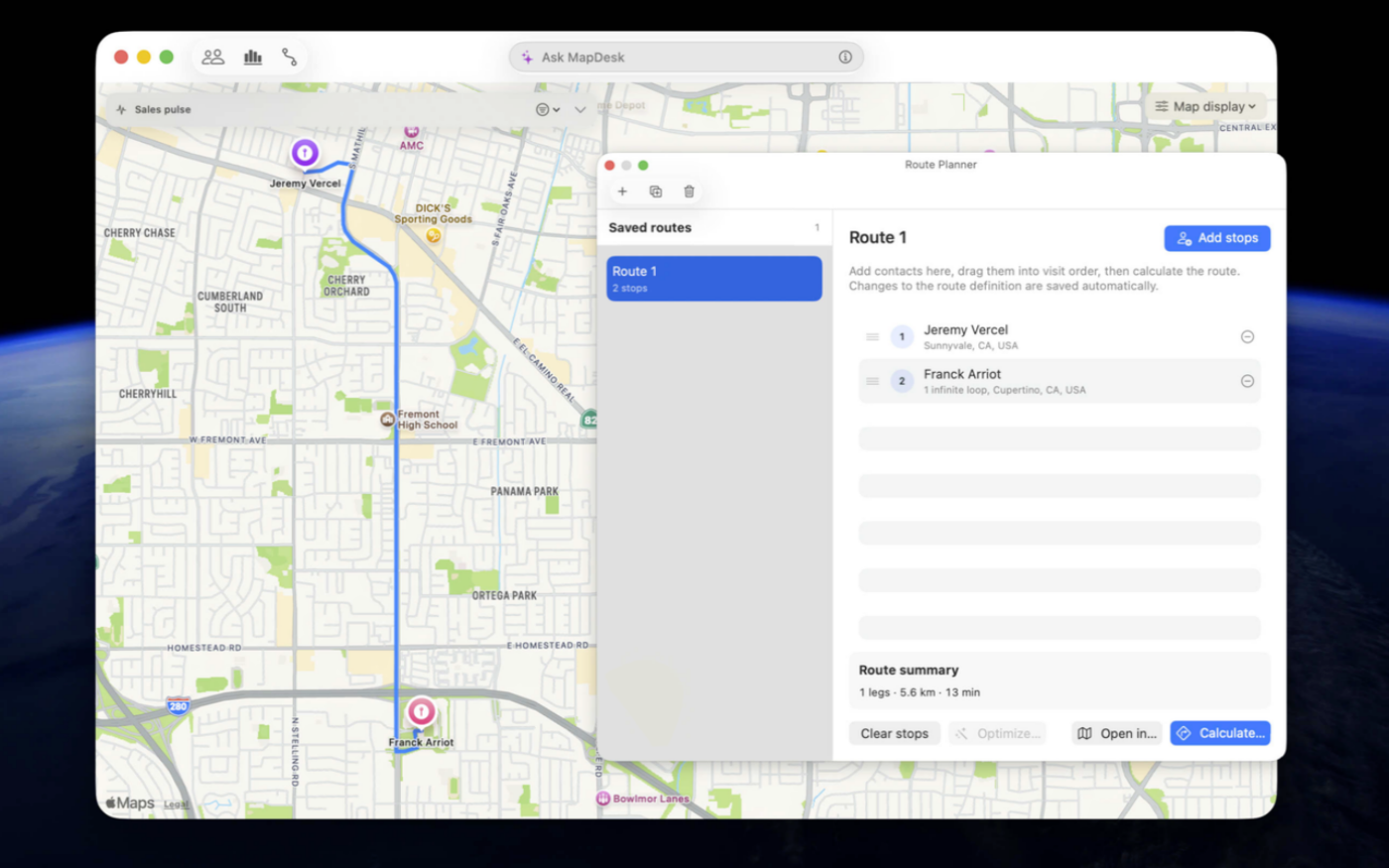Viewport: 1389px width, 868px height.
Task: Click the AMC theater map marker
Action: click(x=412, y=132)
